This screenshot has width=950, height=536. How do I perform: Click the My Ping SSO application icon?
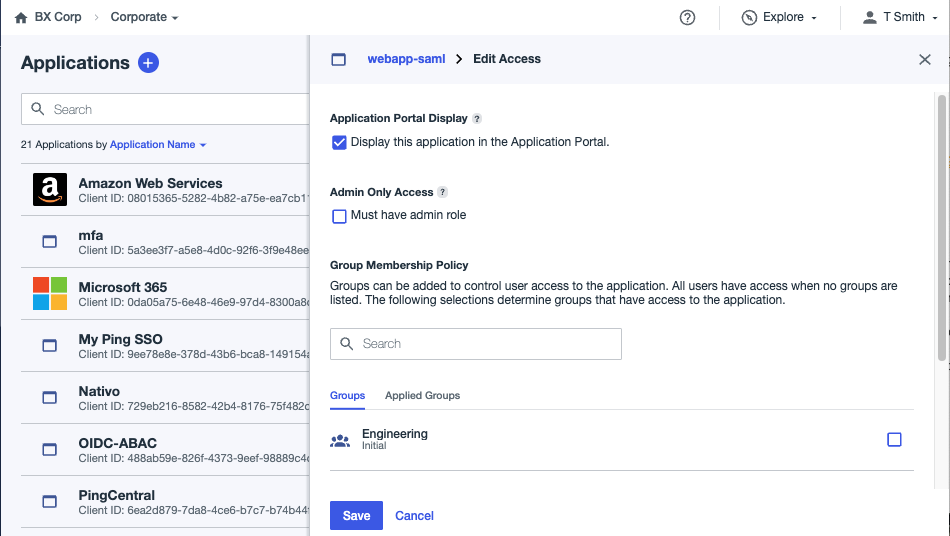[x=50, y=346]
